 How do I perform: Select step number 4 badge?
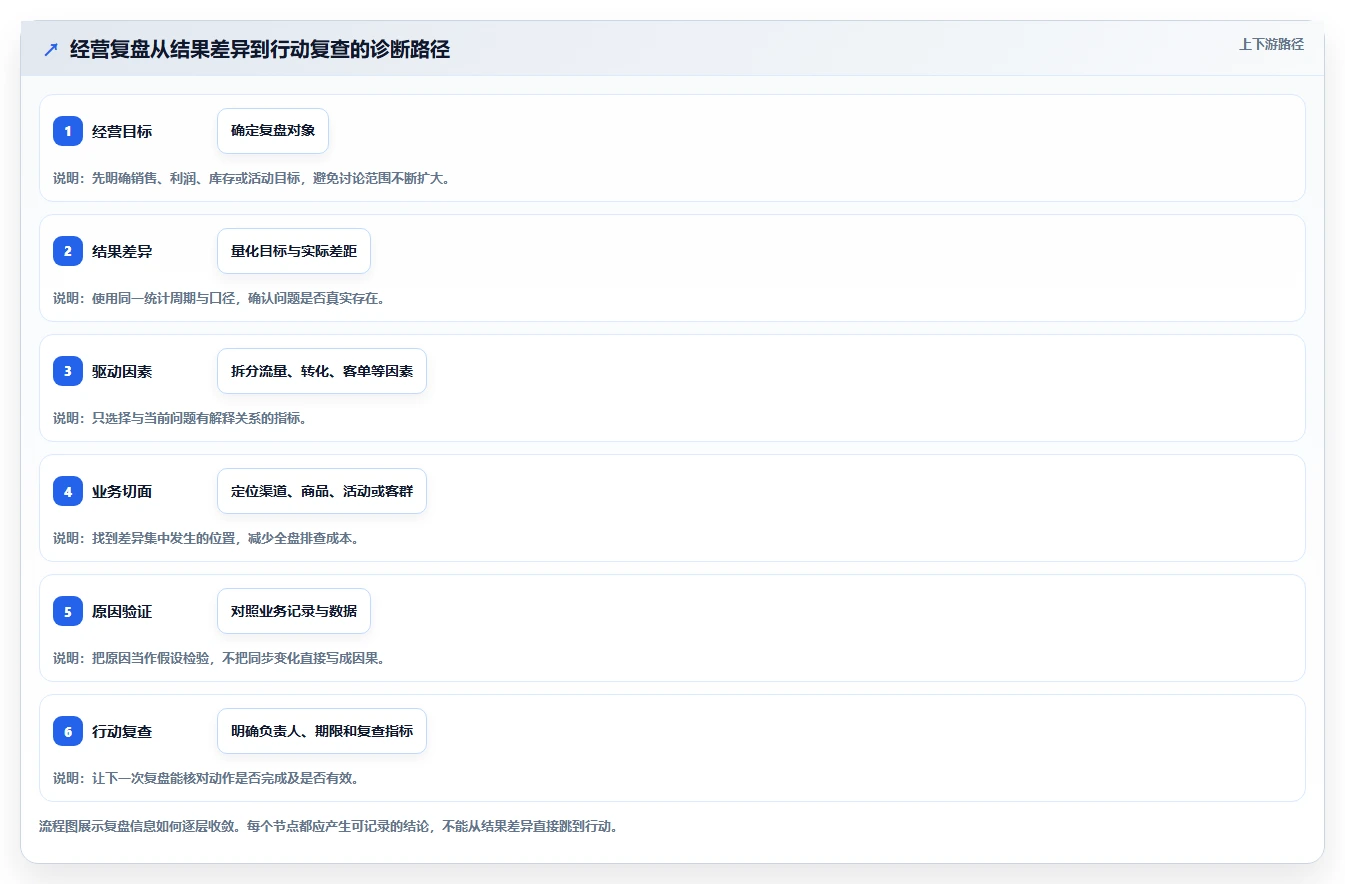[68, 491]
